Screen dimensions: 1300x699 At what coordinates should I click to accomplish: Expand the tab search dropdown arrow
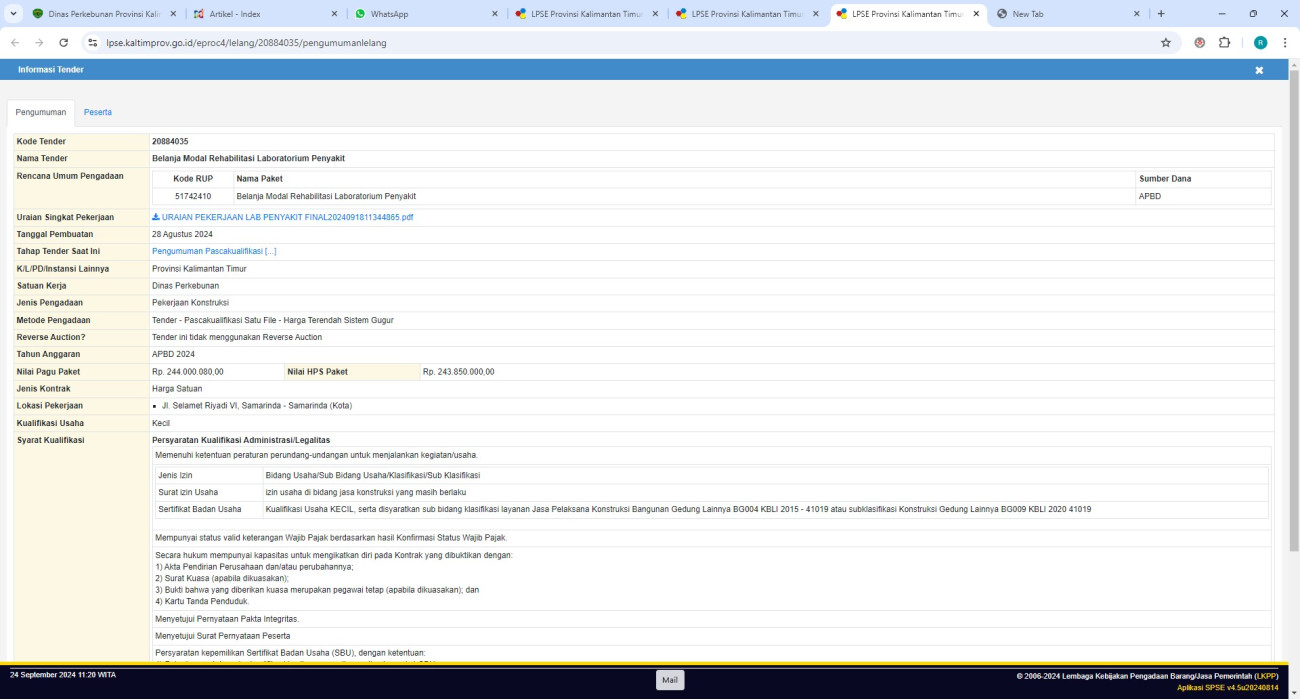click(13, 14)
